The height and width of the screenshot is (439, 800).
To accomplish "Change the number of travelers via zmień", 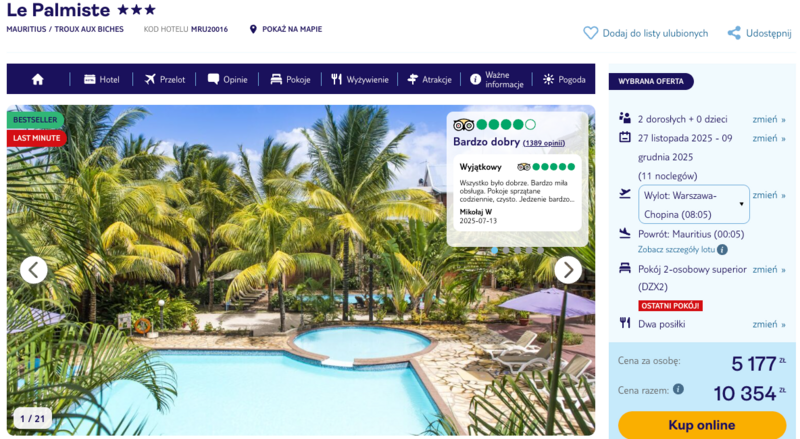I will pyautogui.click(x=768, y=119).
